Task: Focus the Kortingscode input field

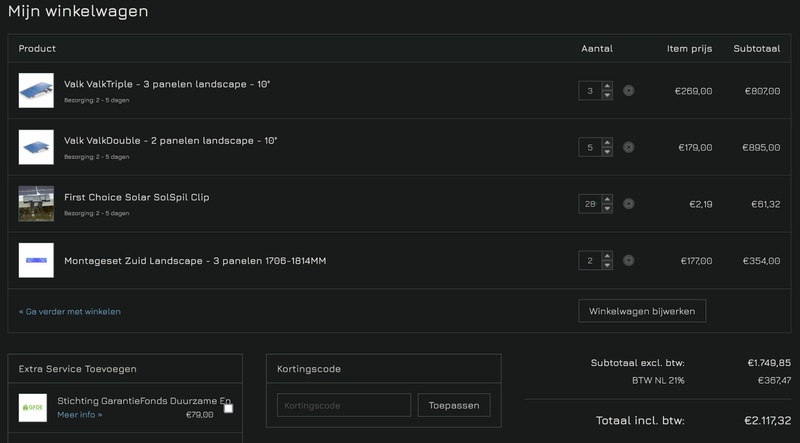Action: pos(343,405)
